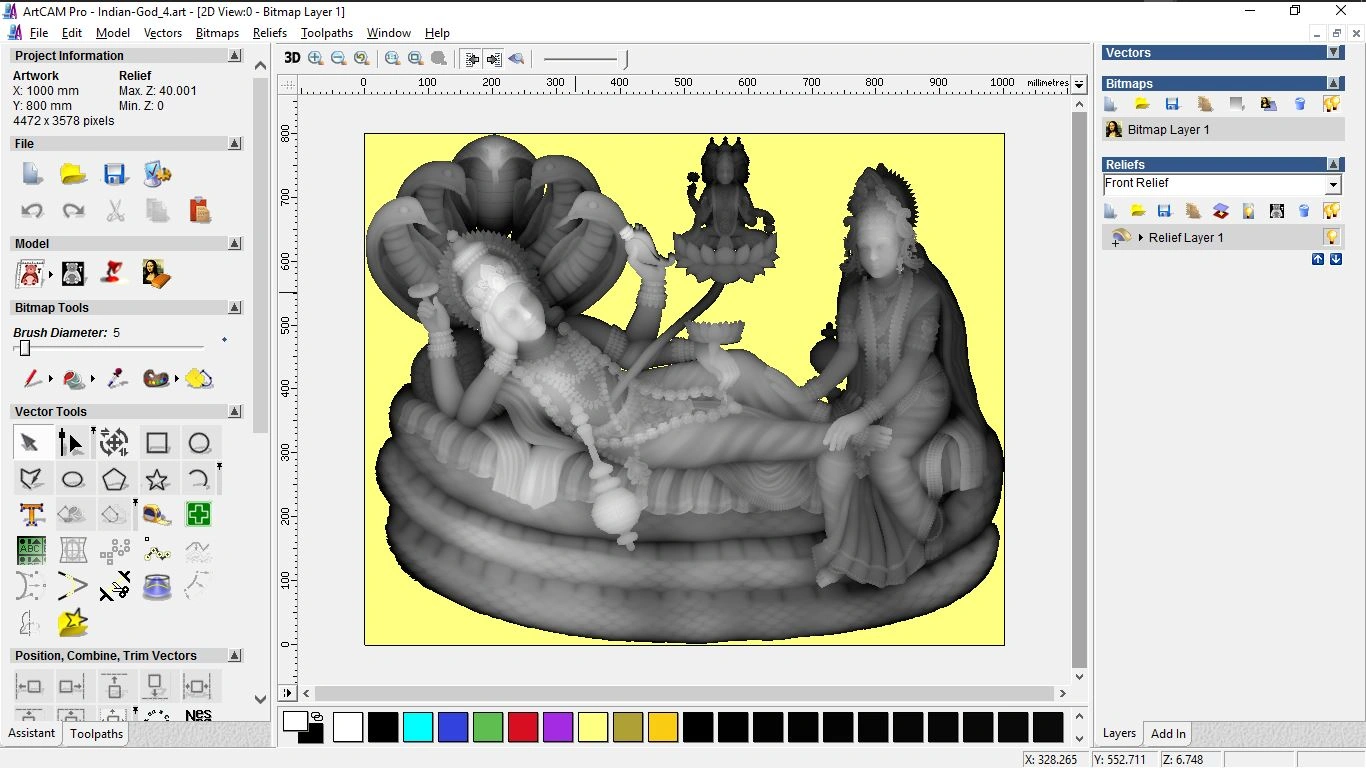
Task: Switch to the 3D view
Action: (x=291, y=58)
